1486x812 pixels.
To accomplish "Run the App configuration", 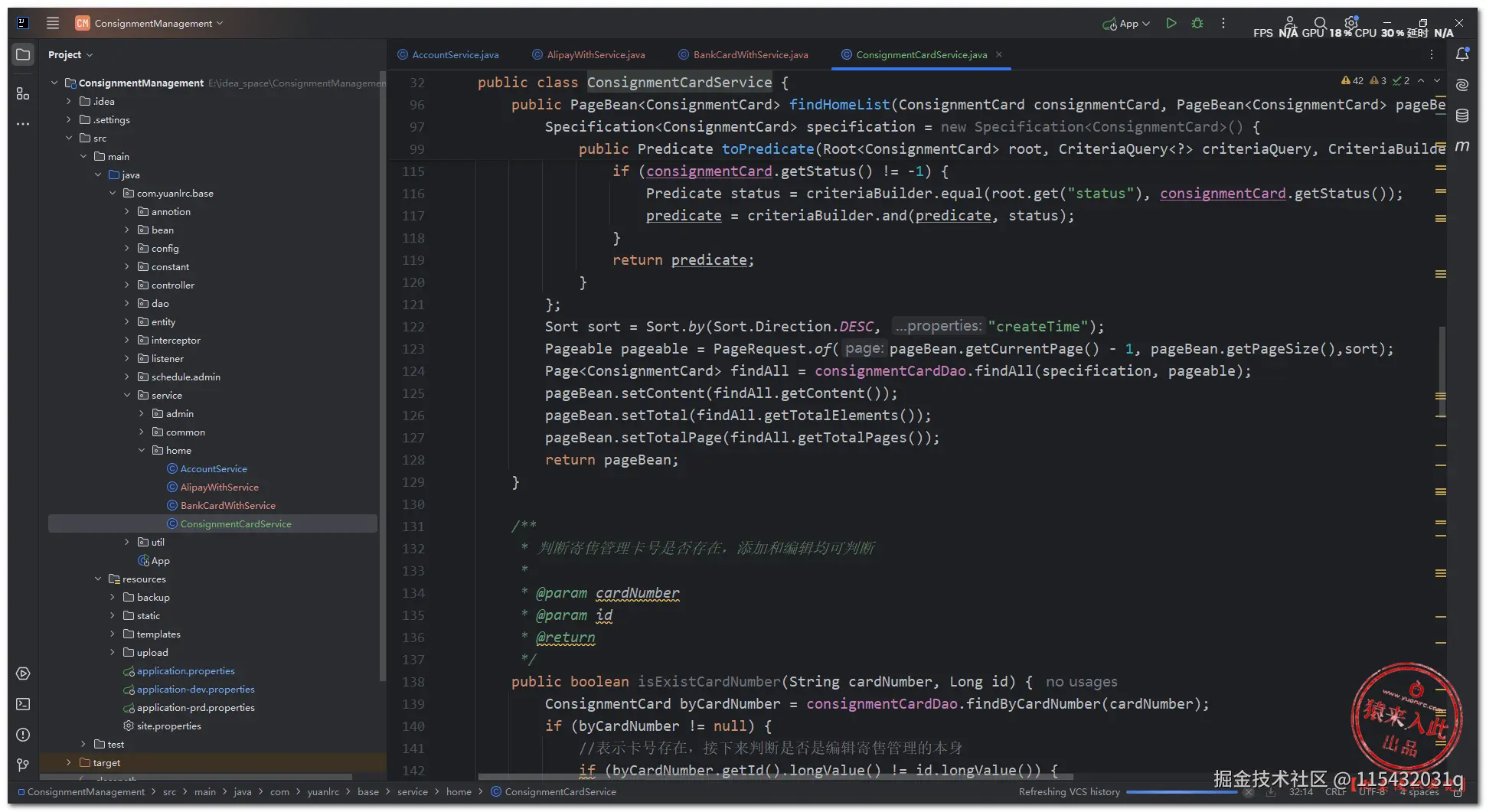I will [x=1171, y=23].
